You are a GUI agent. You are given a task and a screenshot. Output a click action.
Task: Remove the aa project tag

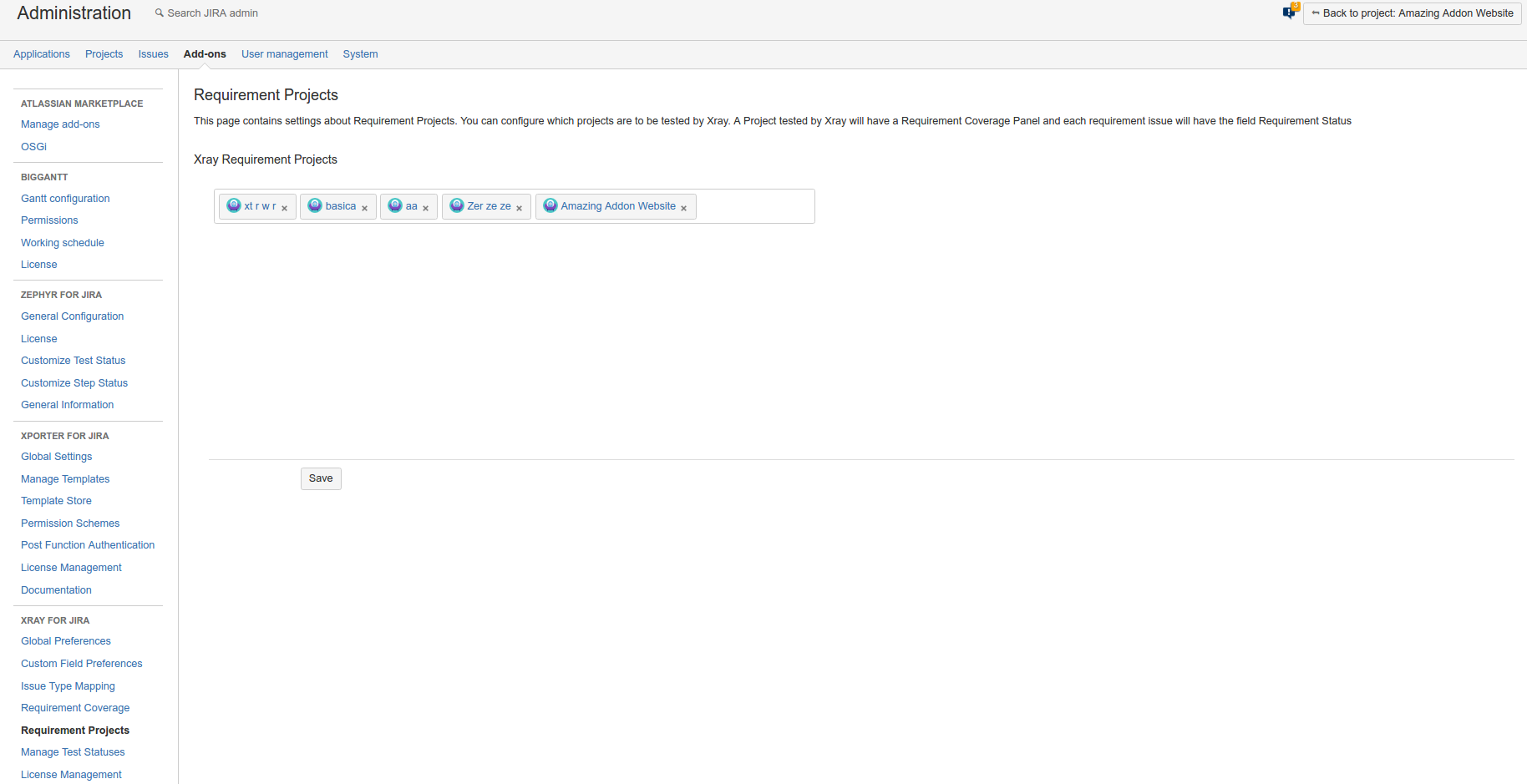pyautogui.click(x=426, y=208)
